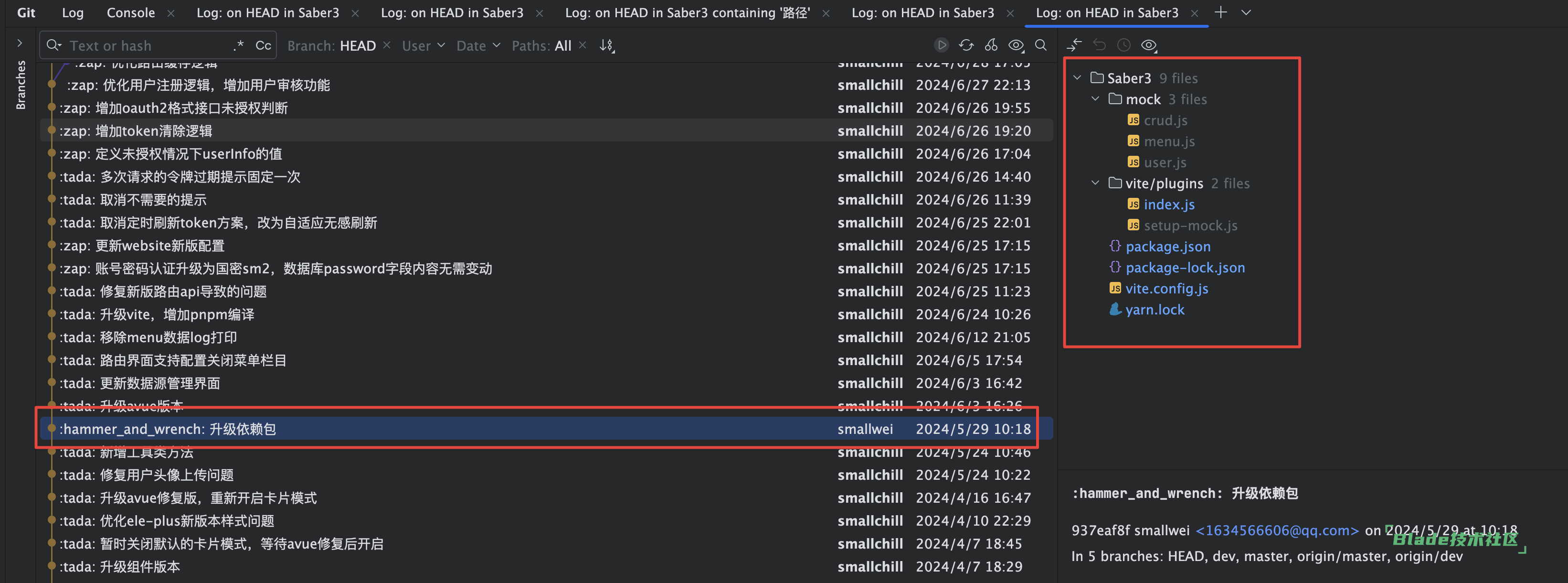Open log view options eye icon
The height and width of the screenshot is (583, 1568).
[1016, 45]
